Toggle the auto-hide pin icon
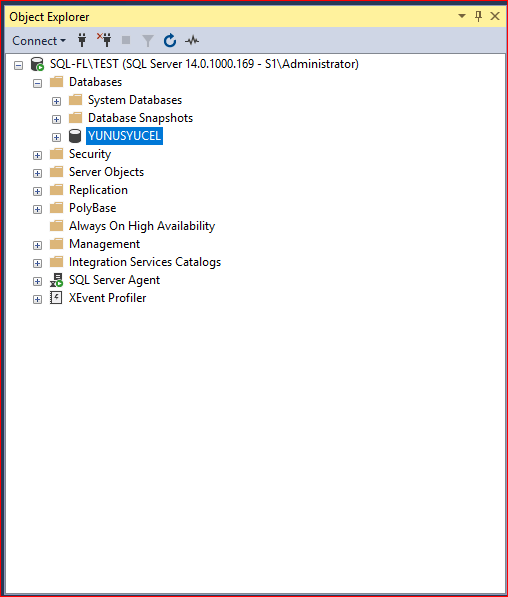This screenshot has width=508, height=597. point(478,16)
